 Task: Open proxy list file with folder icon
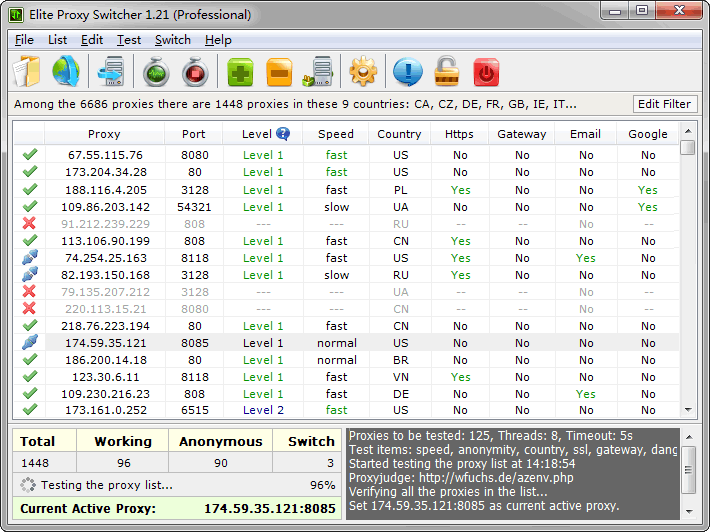26,71
